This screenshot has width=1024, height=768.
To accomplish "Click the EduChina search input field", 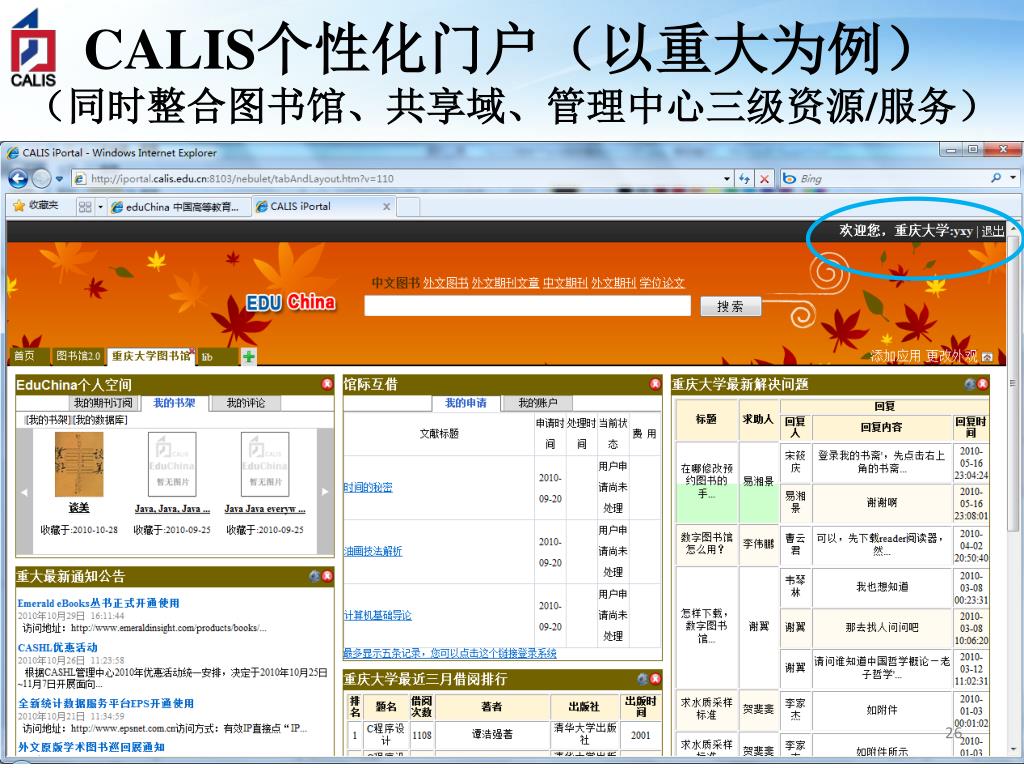I will (527, 306).
